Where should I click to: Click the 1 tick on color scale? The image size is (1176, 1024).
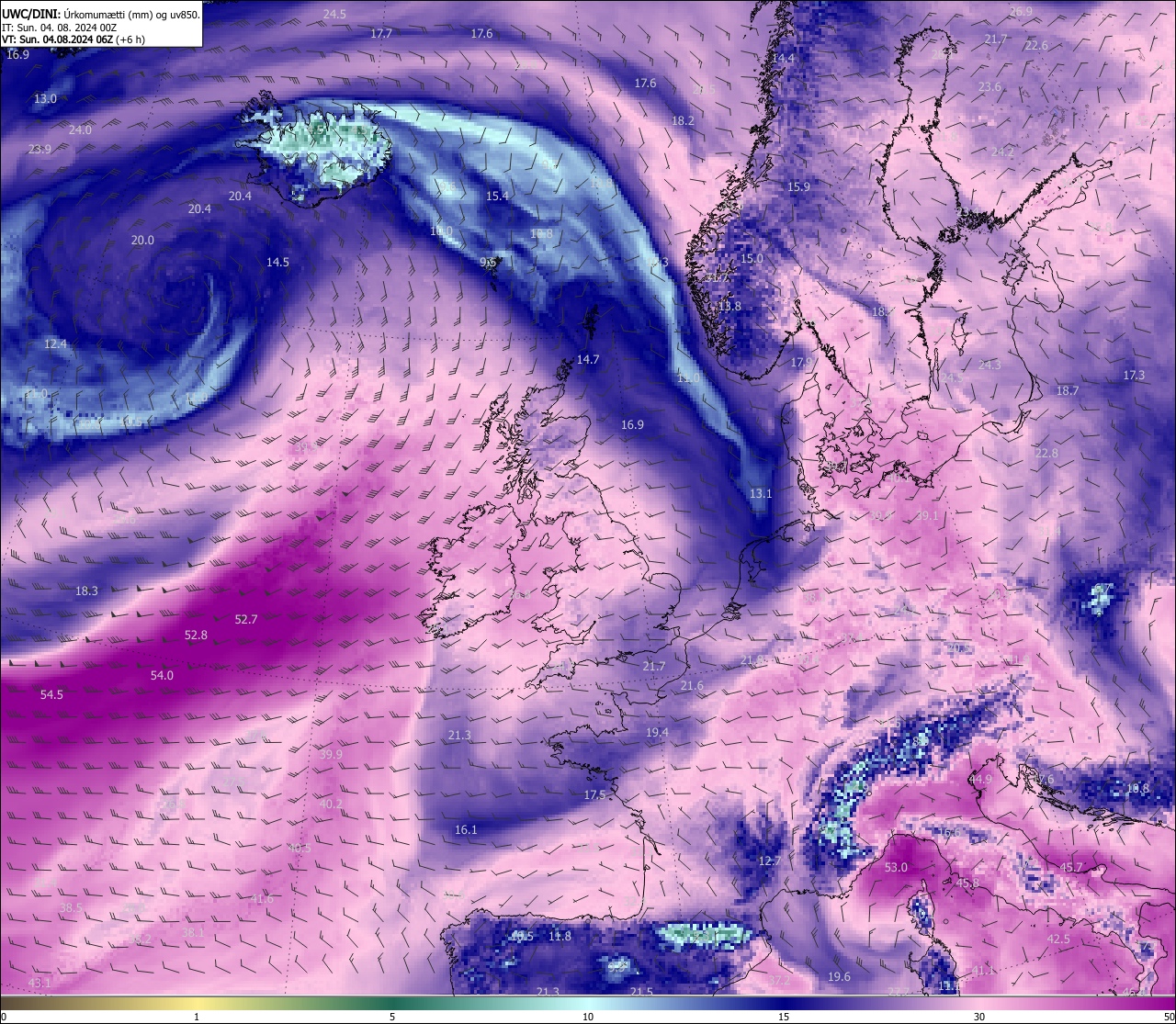(x=197, y=1017)
